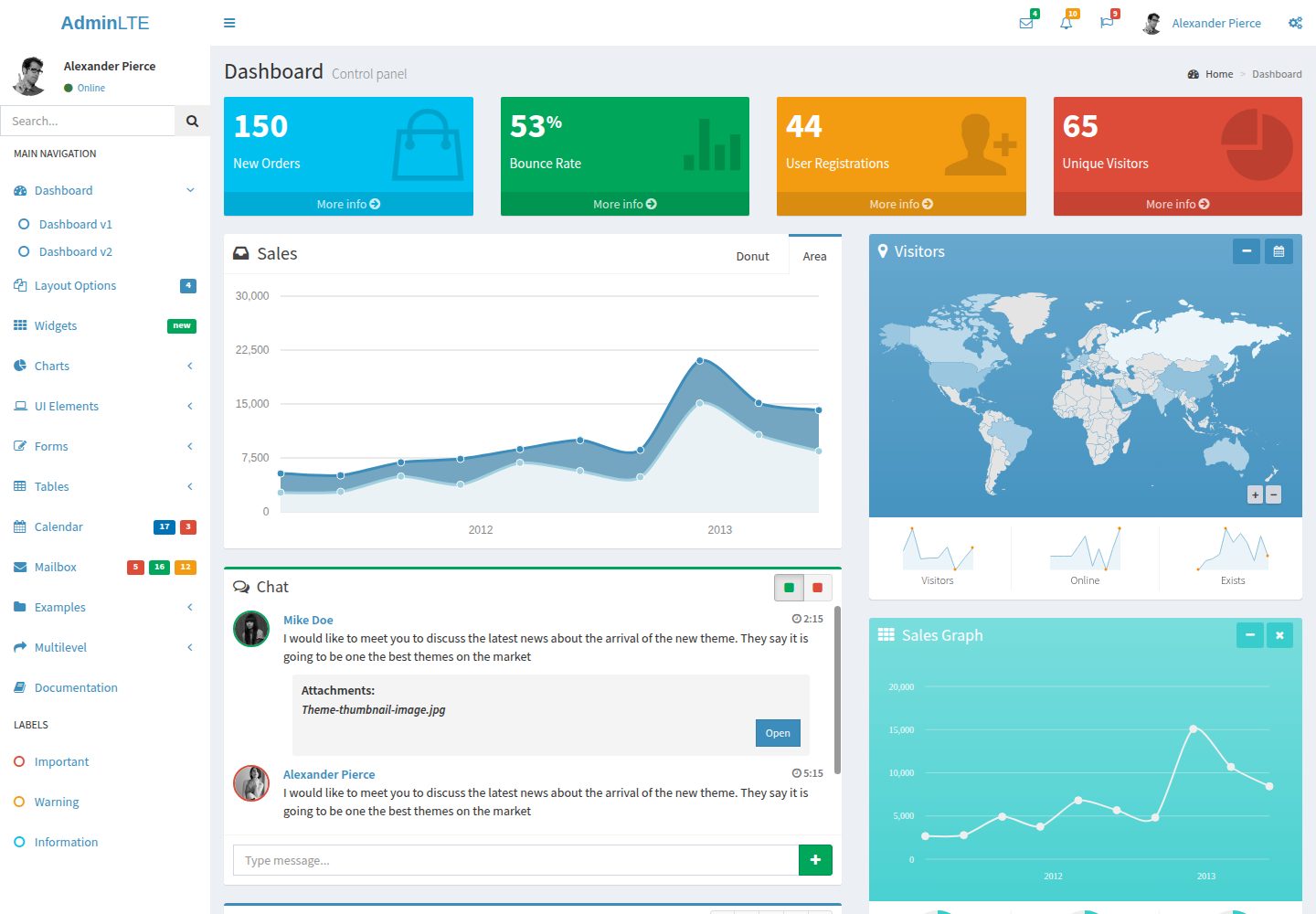Image resolution: width=1316 pixels, height=914 pixels.
Task: Click More info on User Registrations card
Action: click(x=901, y=204)
